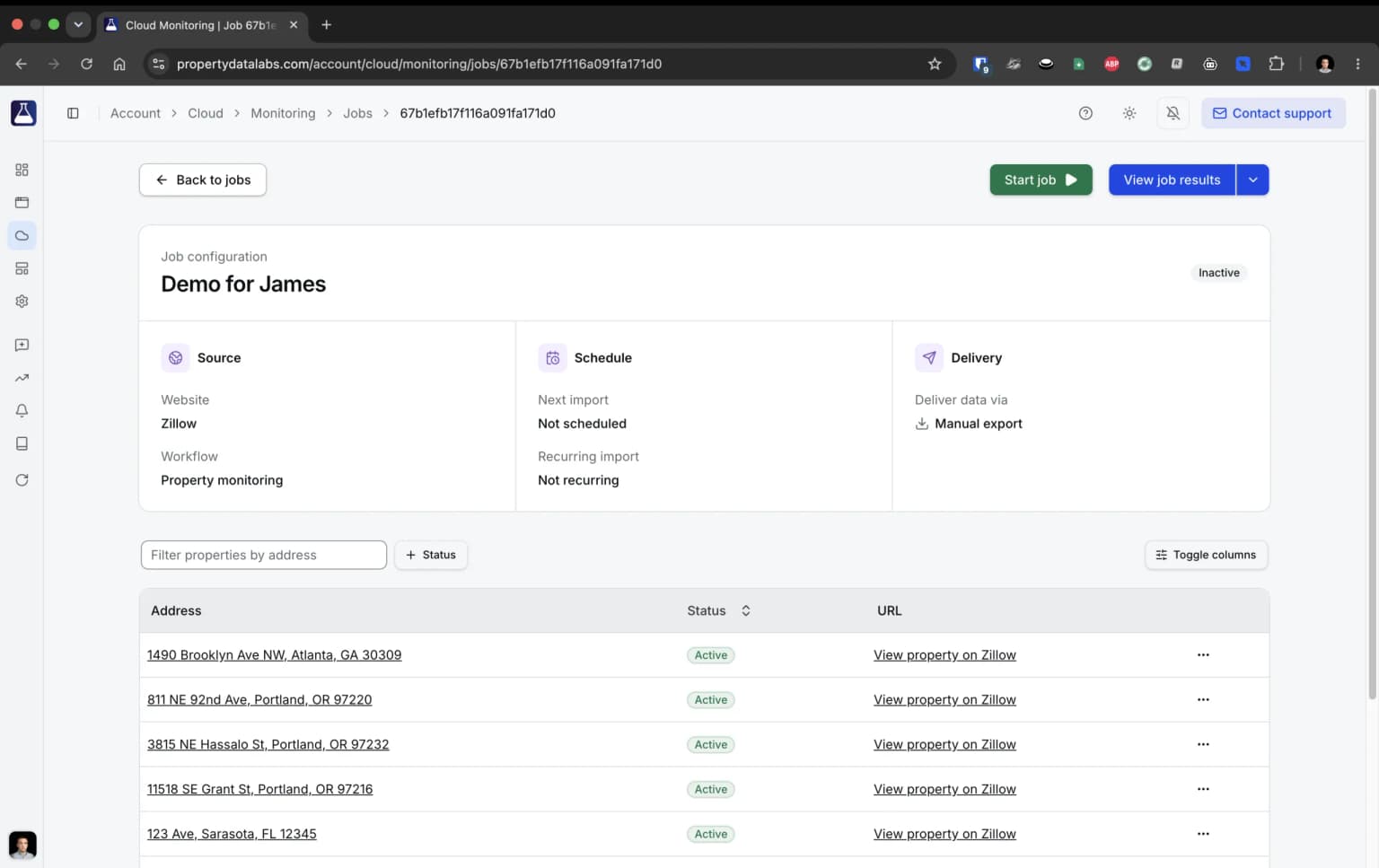Sort the table by the Status column
The width and height of the screenshot is (1379, 868).
(x=718, y=610)
